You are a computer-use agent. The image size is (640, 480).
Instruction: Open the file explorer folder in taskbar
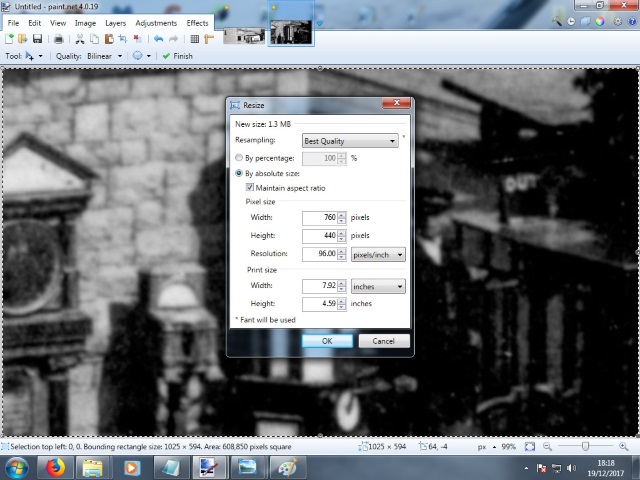93,468
